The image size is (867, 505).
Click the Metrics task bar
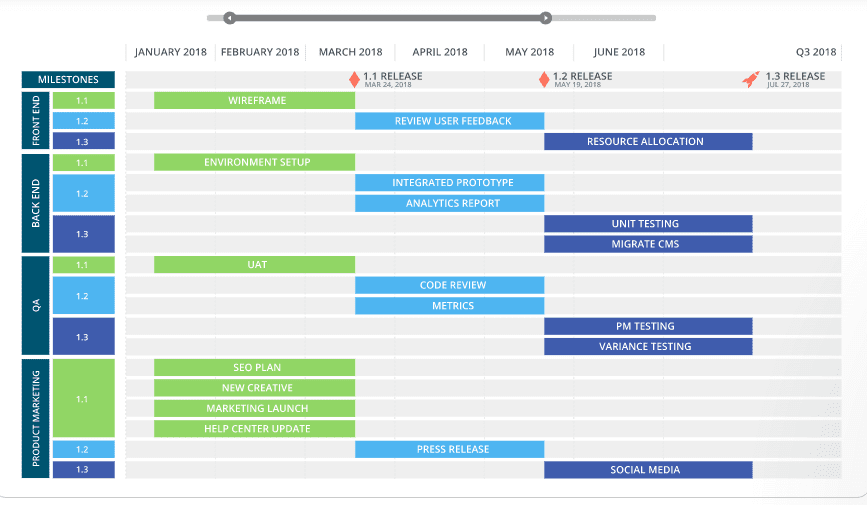tap(450, 306)
